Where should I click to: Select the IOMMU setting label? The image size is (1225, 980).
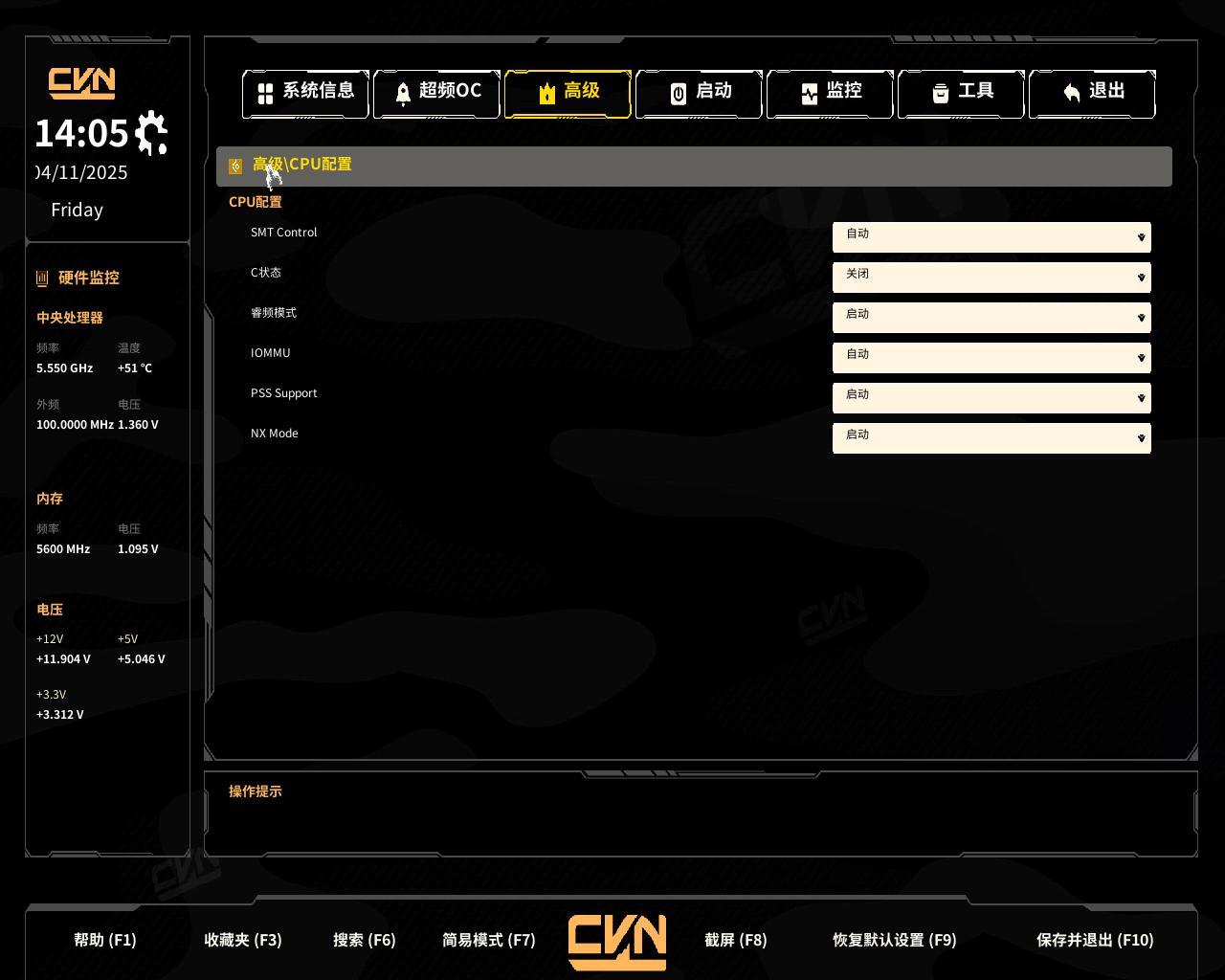(271, 353)
